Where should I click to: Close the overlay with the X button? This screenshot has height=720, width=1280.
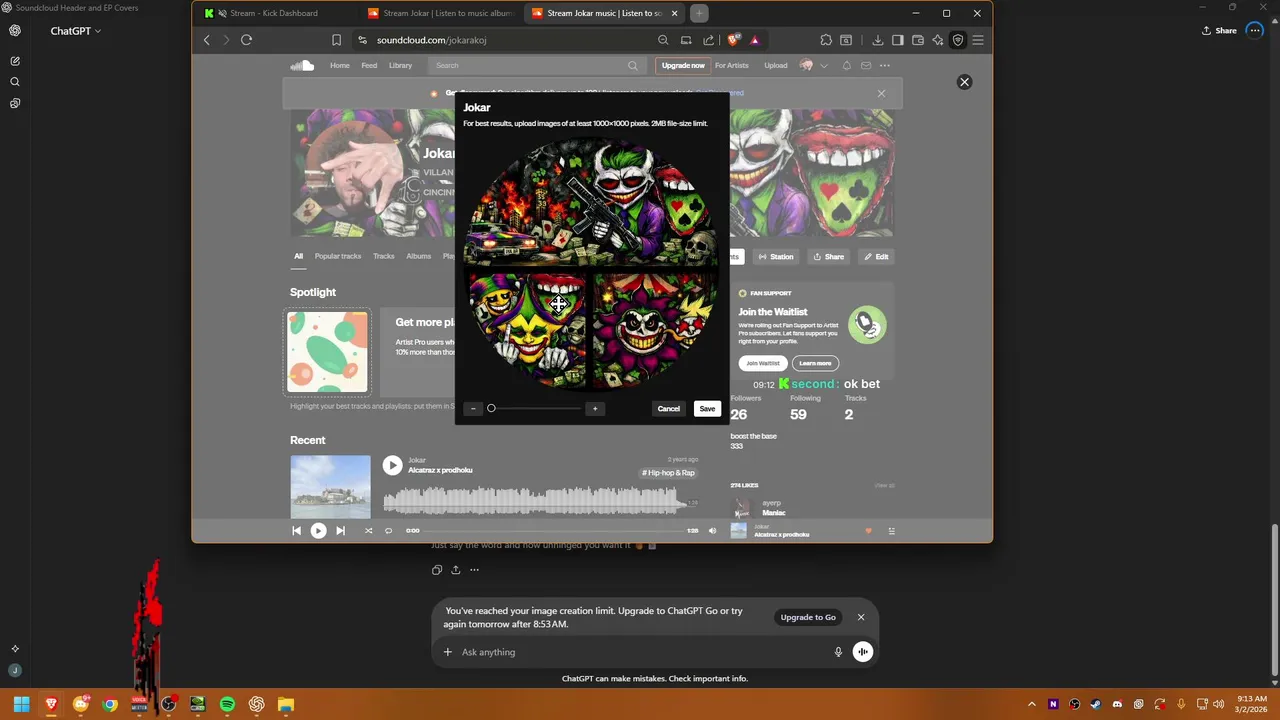click(964, 82)
